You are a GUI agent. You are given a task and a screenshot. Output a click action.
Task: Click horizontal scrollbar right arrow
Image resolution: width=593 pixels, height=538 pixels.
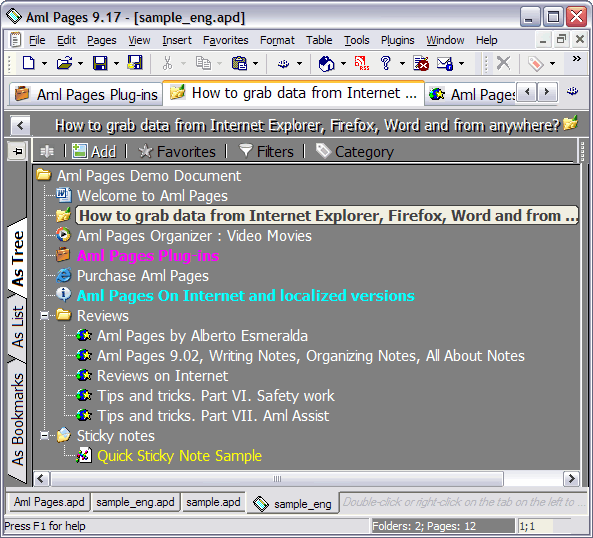tap(571, 479)
